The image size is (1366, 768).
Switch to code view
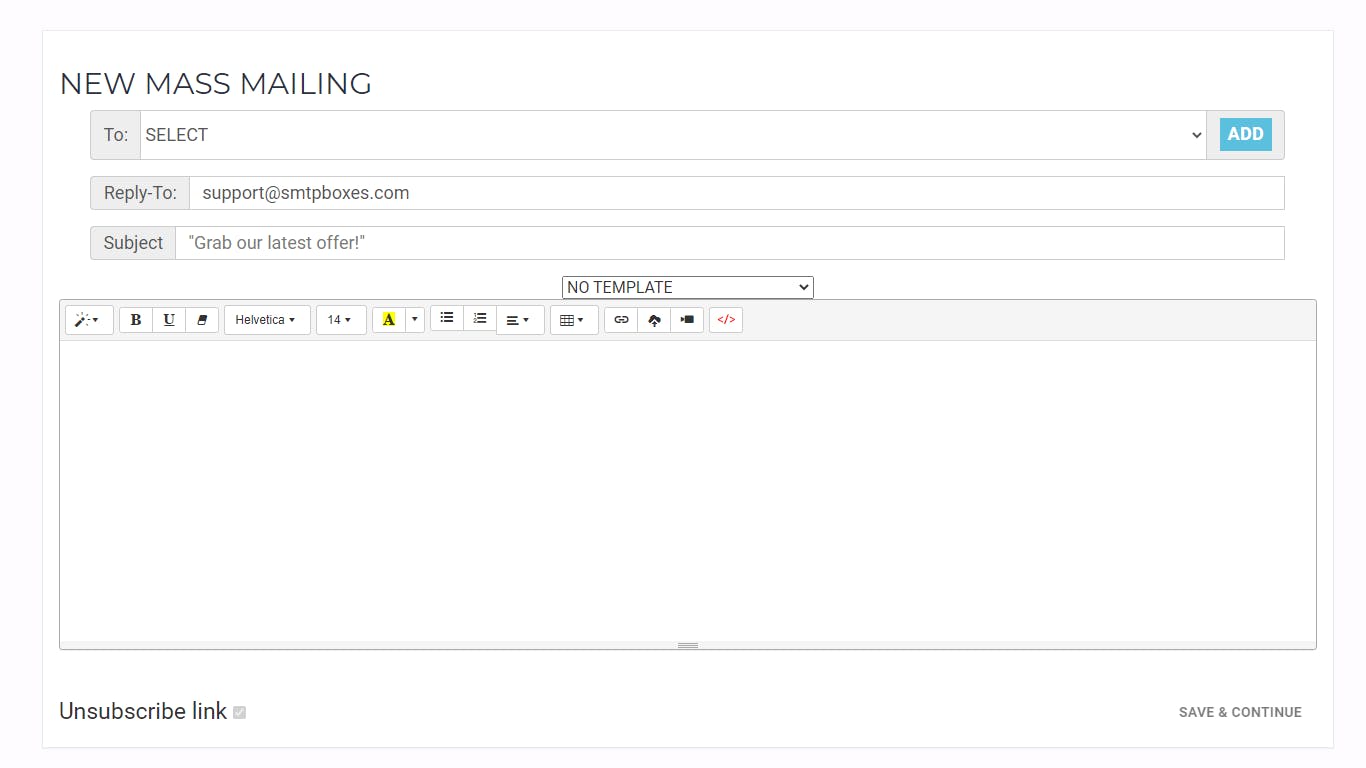coord(726,320)
